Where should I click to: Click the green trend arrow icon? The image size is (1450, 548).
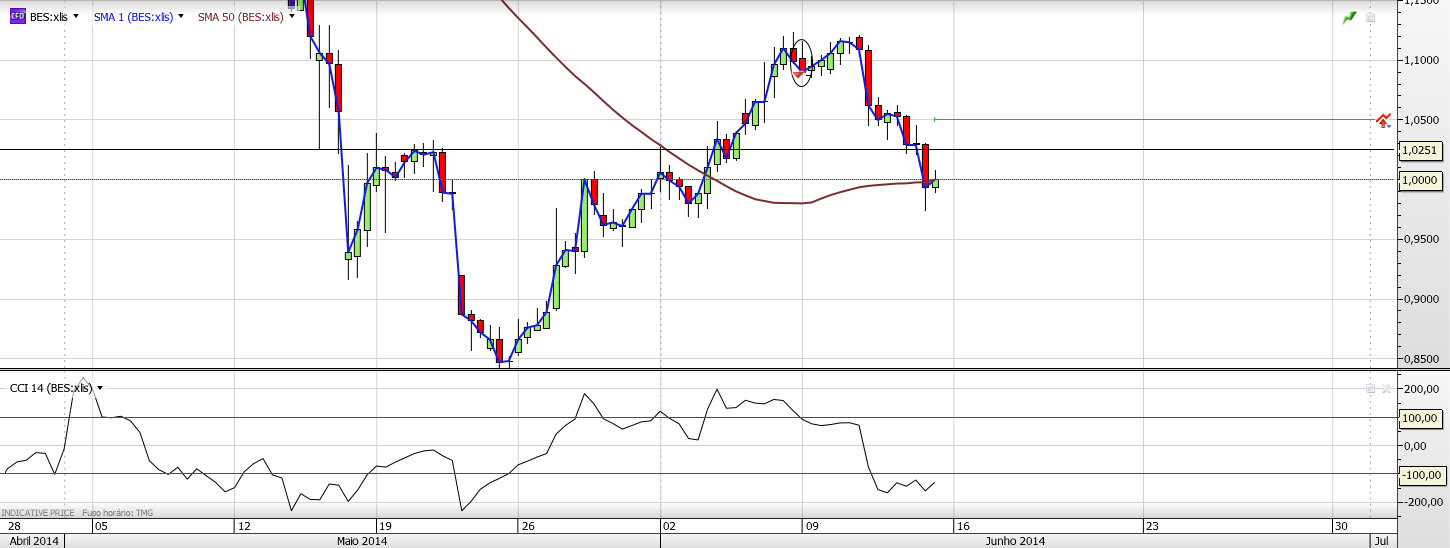(x=1350, y=17)
